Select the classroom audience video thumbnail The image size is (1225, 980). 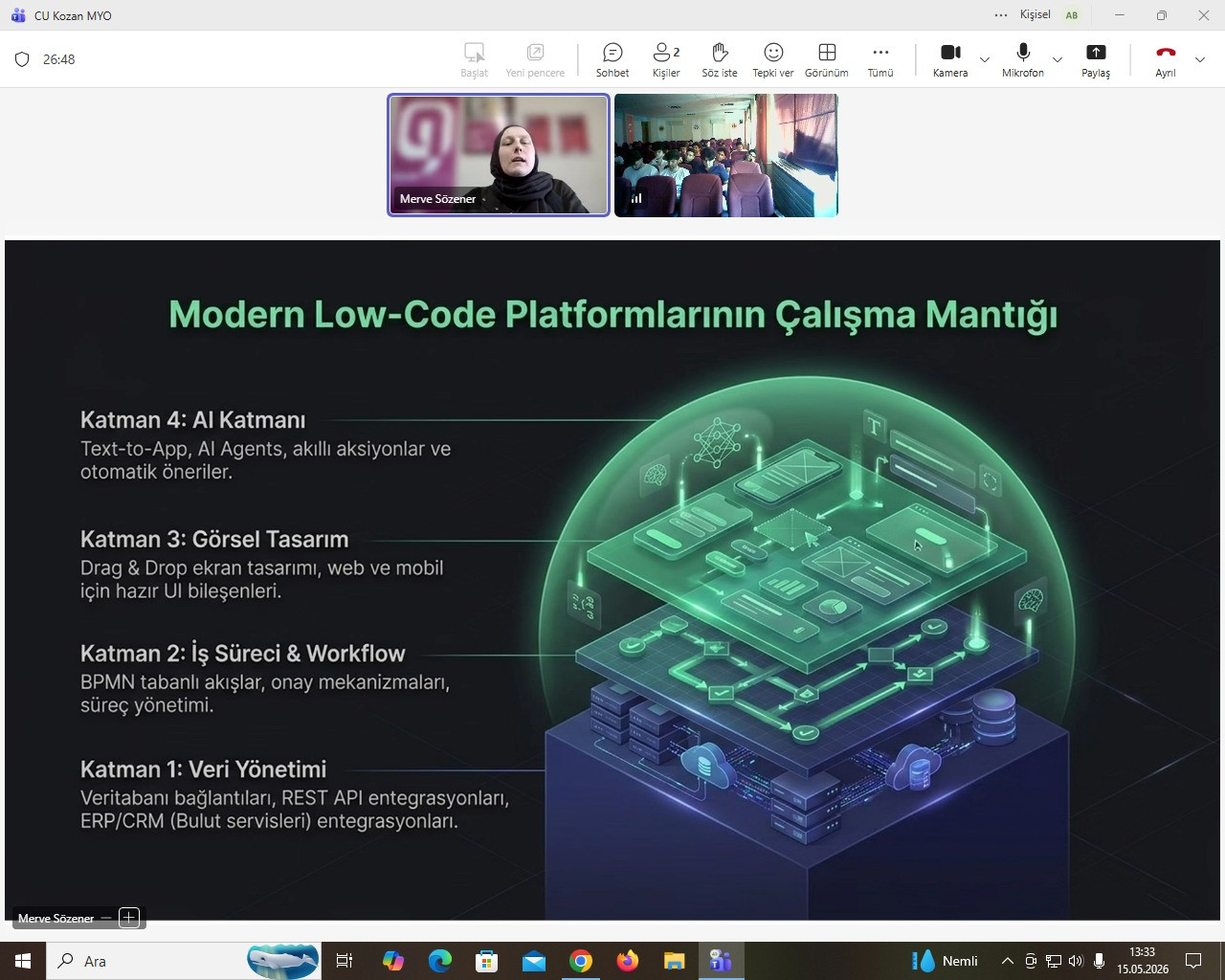(x=726, y=155)
